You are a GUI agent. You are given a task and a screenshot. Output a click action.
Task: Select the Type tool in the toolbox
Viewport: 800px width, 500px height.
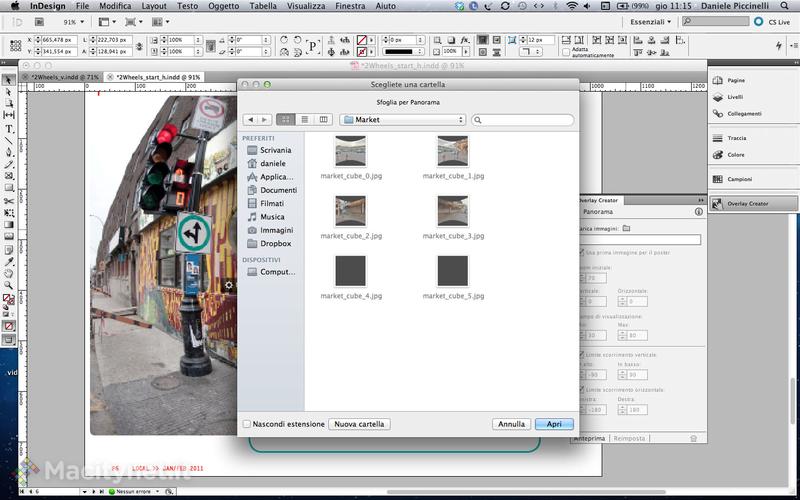coord(9,128)
